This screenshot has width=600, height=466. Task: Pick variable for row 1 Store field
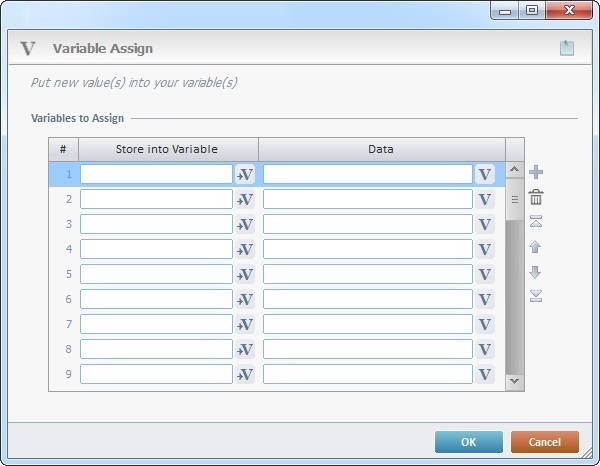coord(245,174)
